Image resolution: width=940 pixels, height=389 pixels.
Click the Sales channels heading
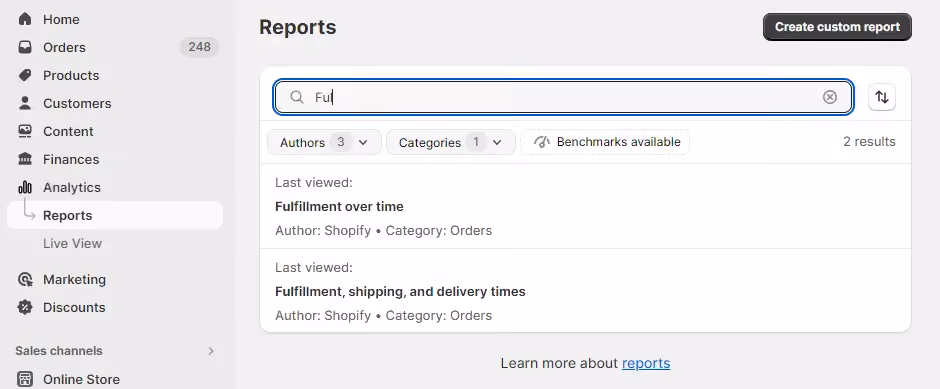coord(59,351)
